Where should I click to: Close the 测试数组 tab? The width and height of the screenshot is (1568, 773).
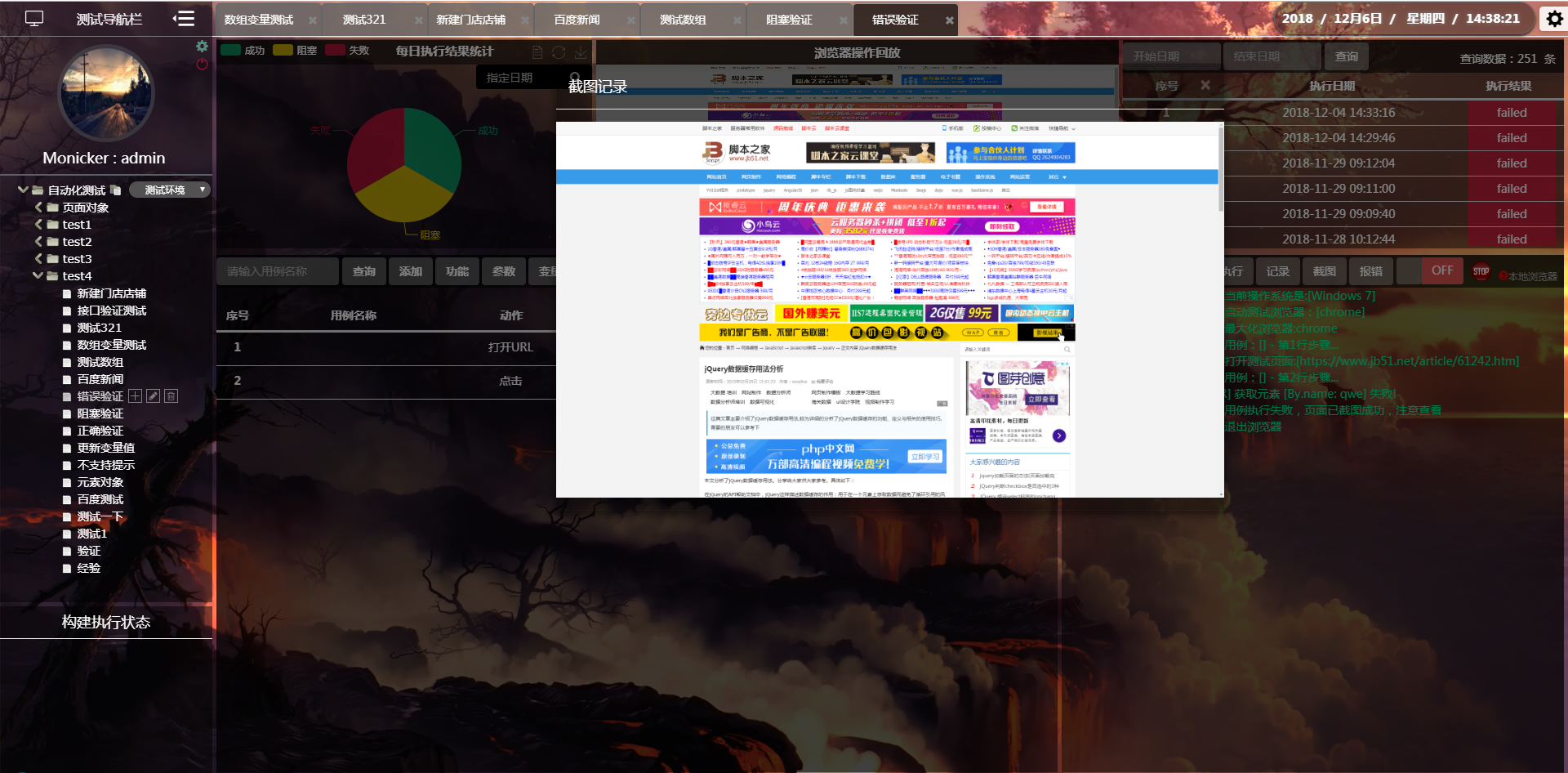click(737, 20)
